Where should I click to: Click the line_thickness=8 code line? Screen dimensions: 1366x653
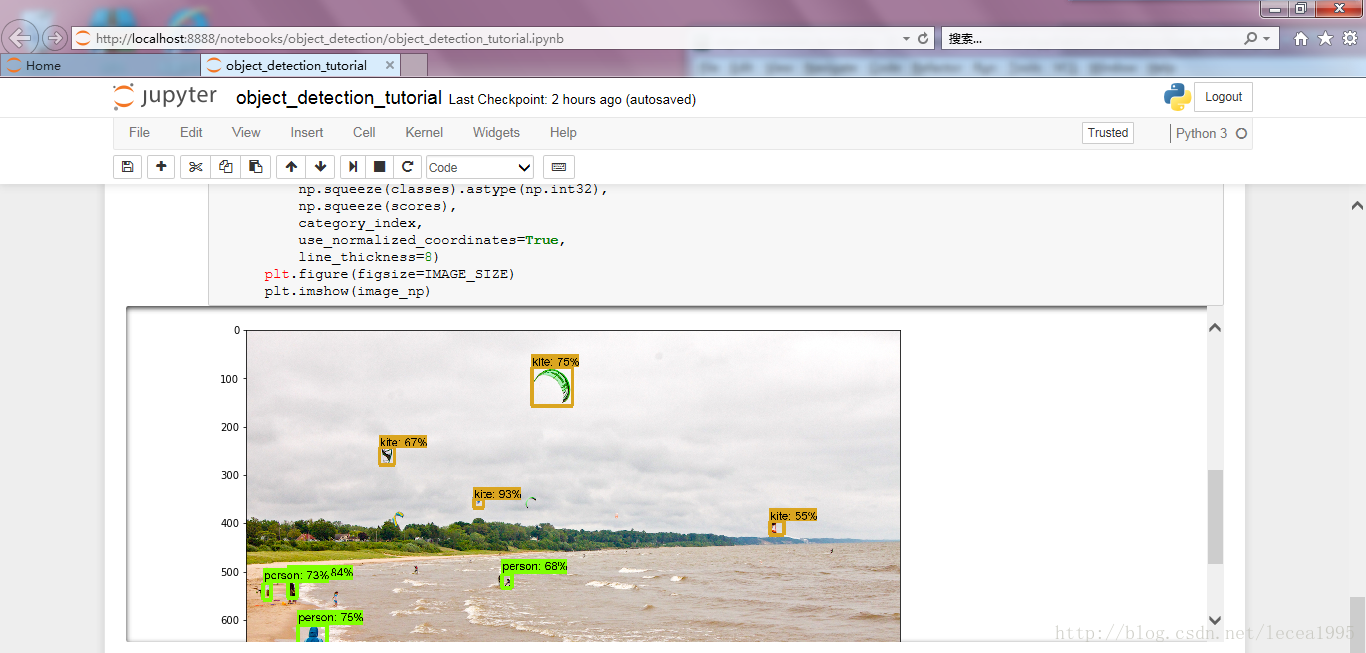tap(368, 257)
